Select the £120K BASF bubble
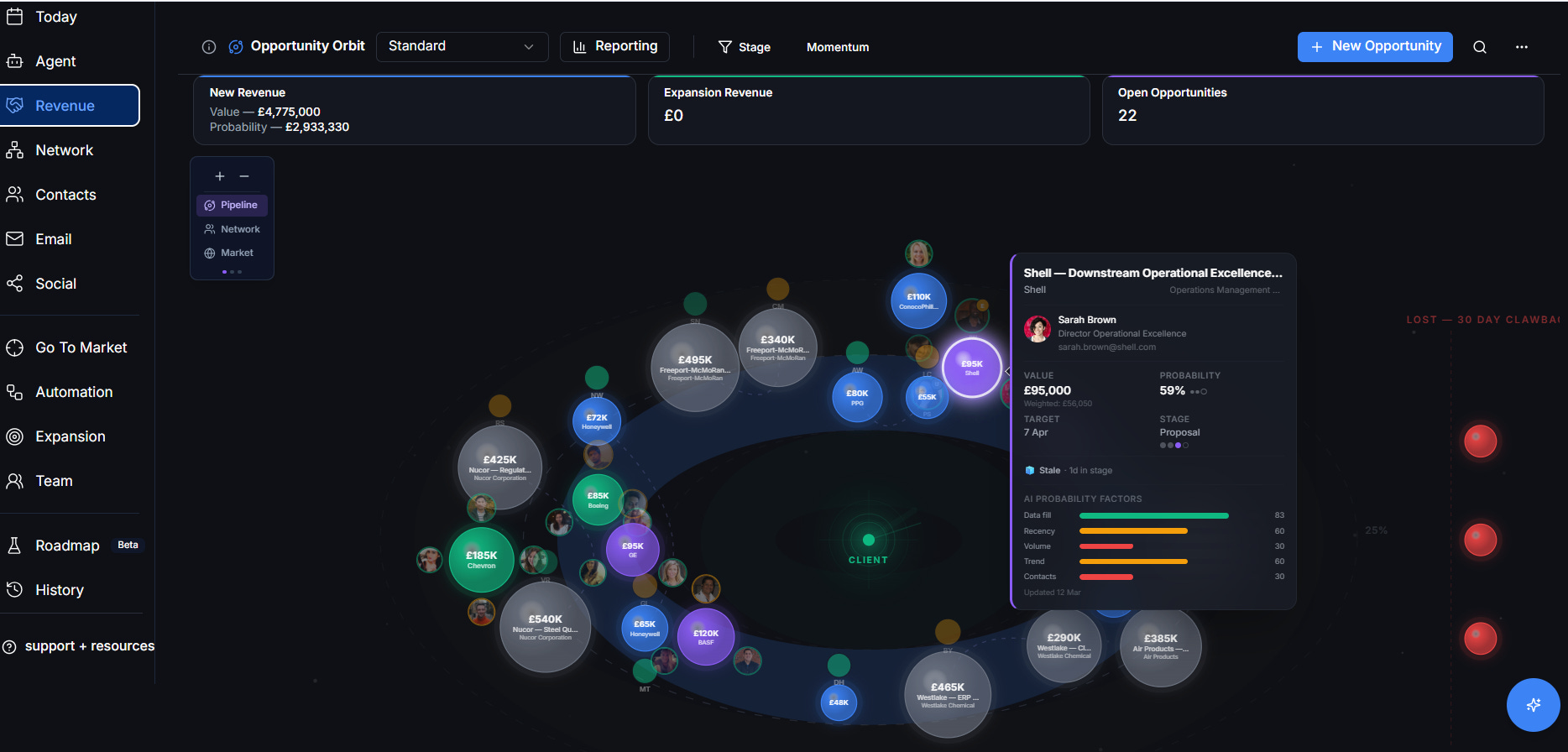This screenshot has width=1568, height=752. coord(706,637)
